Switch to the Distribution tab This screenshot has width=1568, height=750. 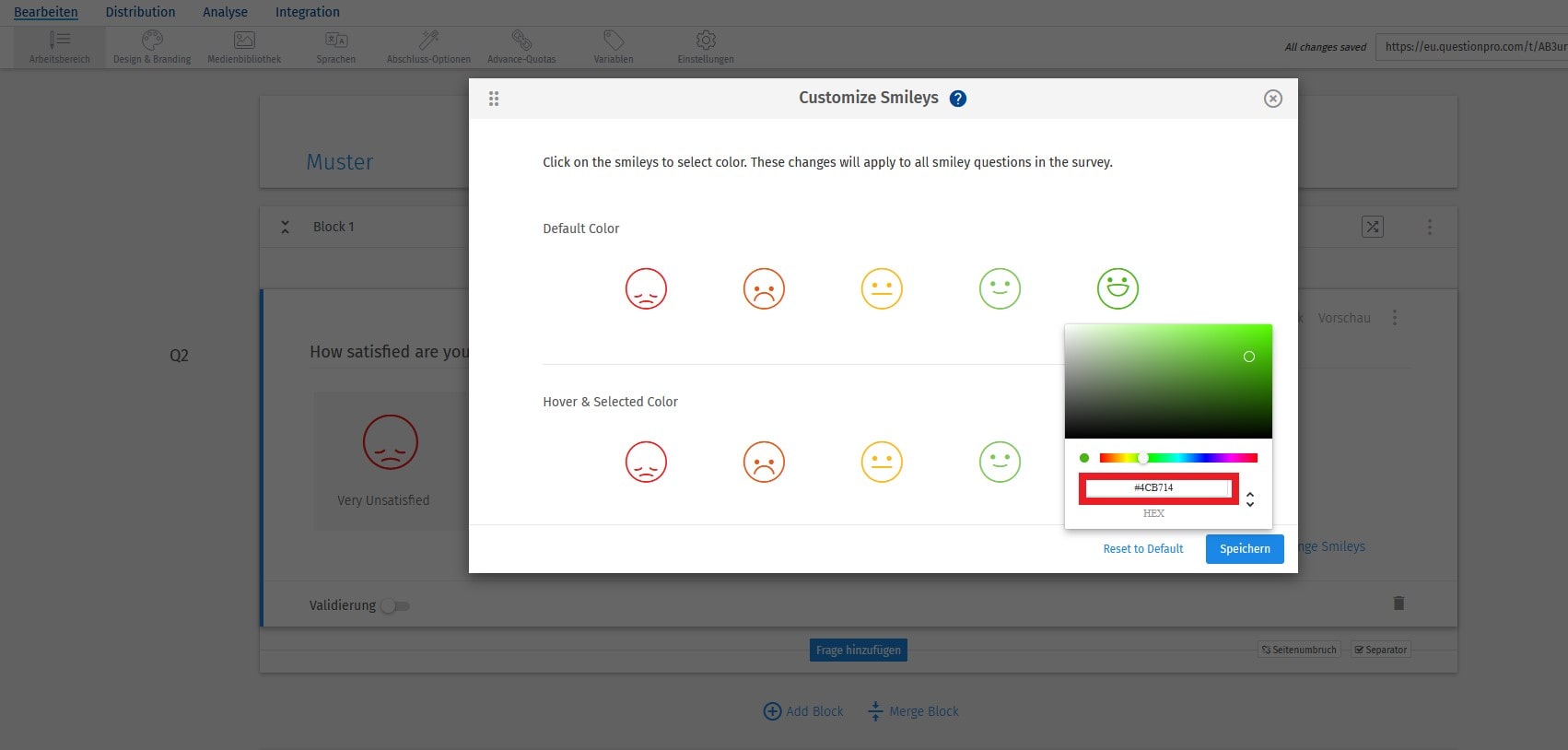(140, 12)
